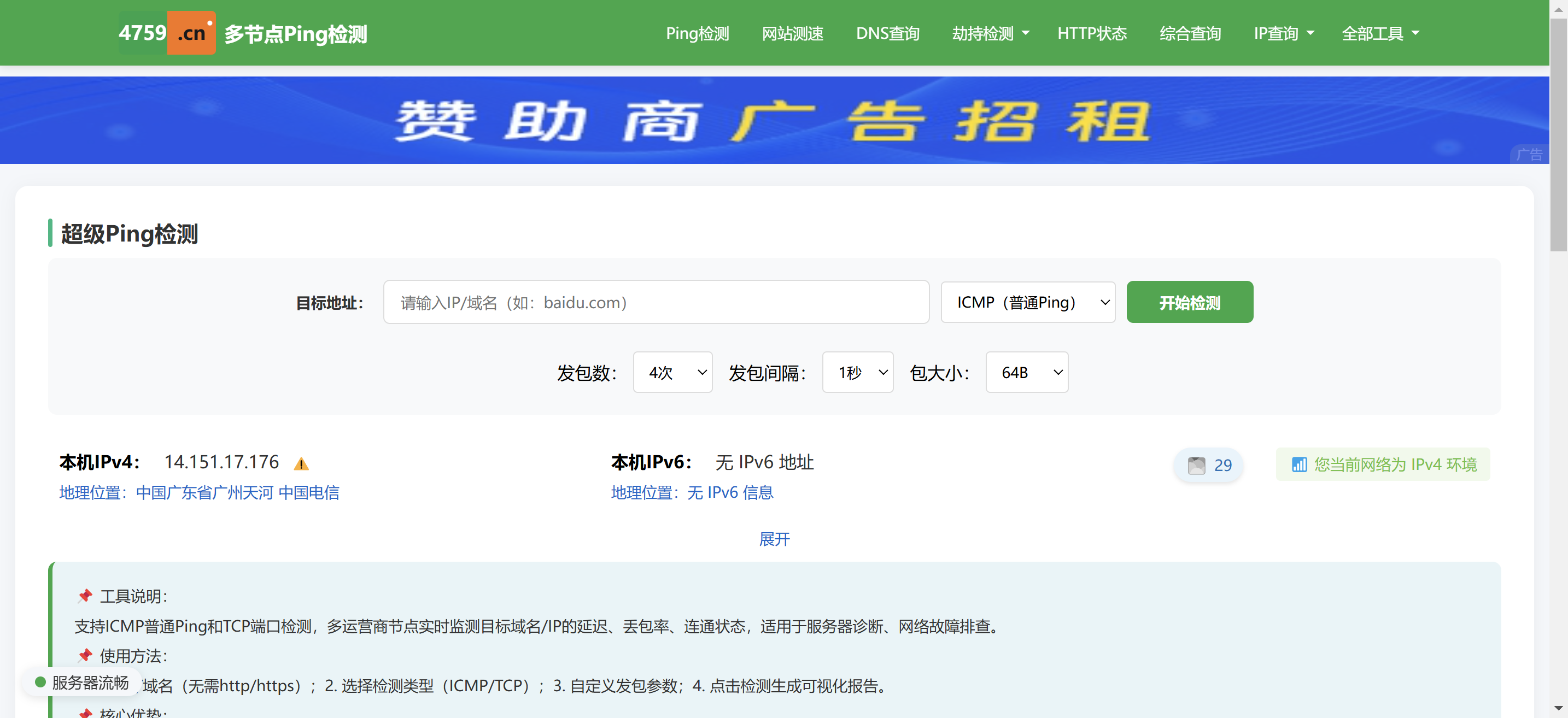Open the 包大小 64B dropdown
Screen dimensions: 1568x718
tap(1027, 372)
